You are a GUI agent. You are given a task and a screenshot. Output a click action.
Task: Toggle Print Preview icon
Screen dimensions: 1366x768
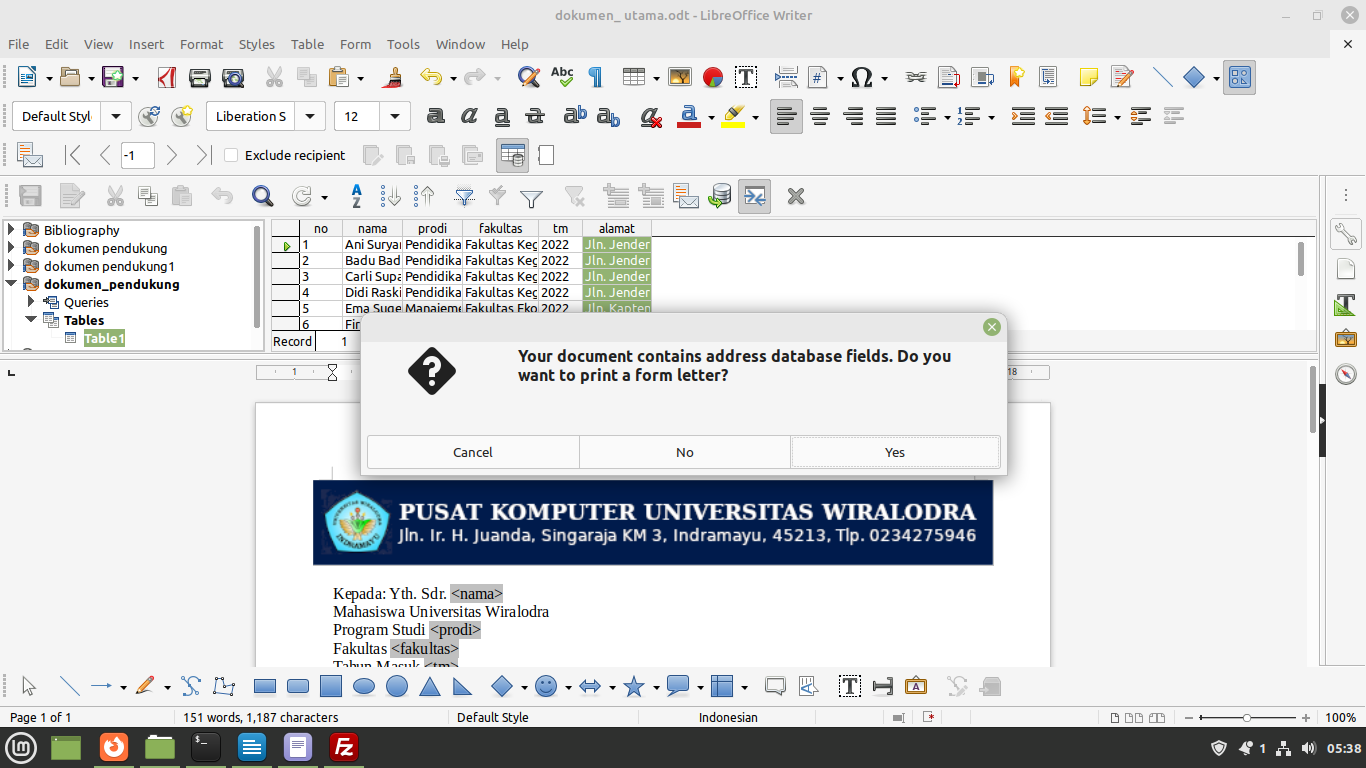[x=233, y=77]
